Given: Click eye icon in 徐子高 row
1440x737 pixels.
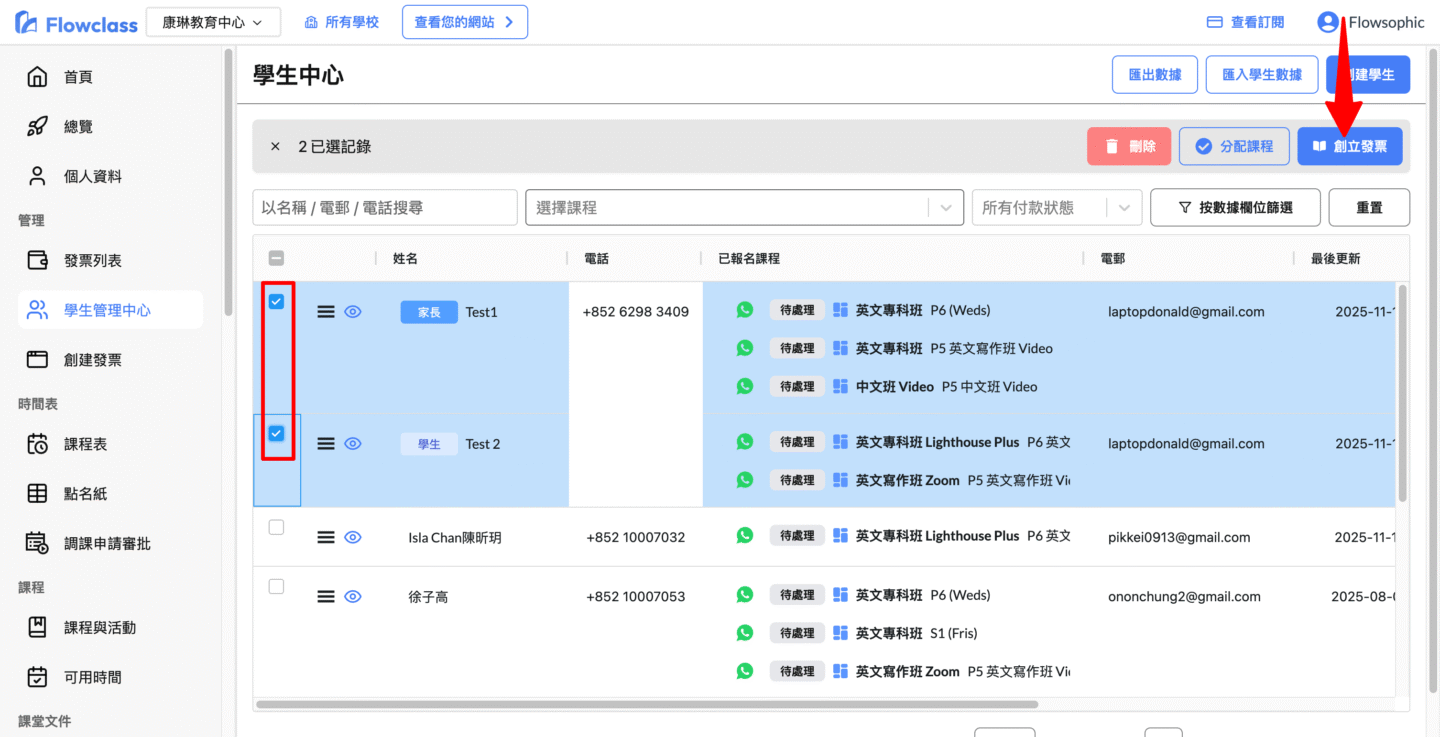Looking at the screenshot, I should pyautogui.click(x=352, y=597).
